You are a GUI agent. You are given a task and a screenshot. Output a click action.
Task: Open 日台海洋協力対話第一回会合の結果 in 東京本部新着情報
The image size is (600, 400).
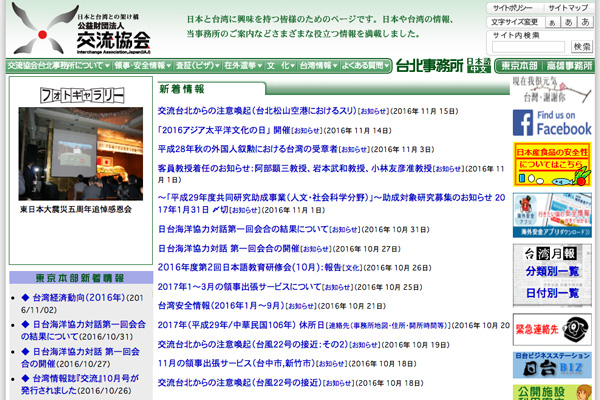click(x=83, y=330)
